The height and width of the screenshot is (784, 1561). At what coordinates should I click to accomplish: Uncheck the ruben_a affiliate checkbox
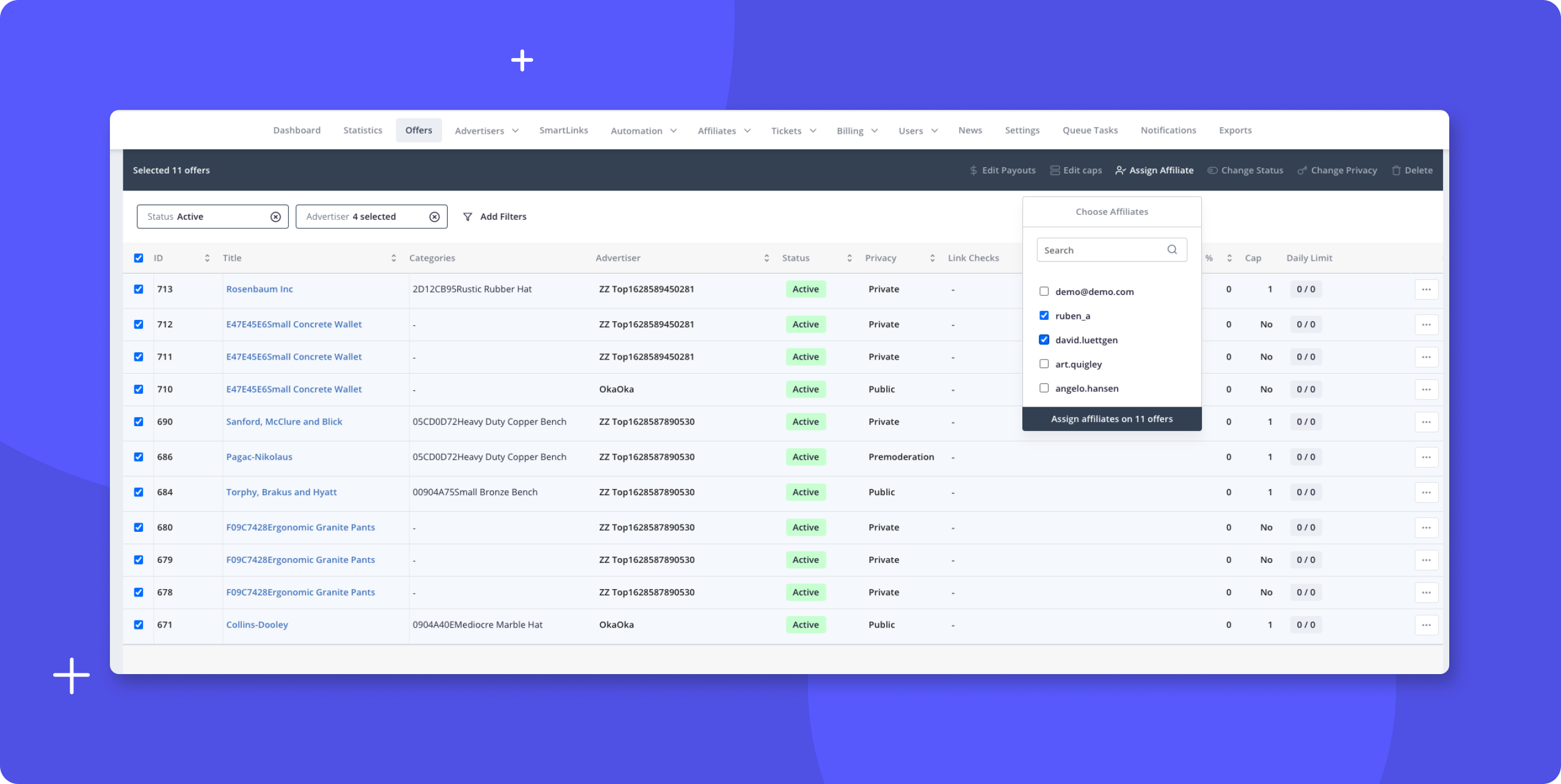pos(1044,316)
